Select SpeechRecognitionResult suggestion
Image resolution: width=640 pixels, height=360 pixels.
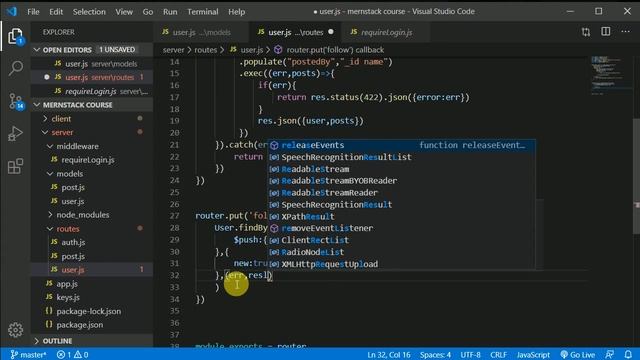[402, 204]
